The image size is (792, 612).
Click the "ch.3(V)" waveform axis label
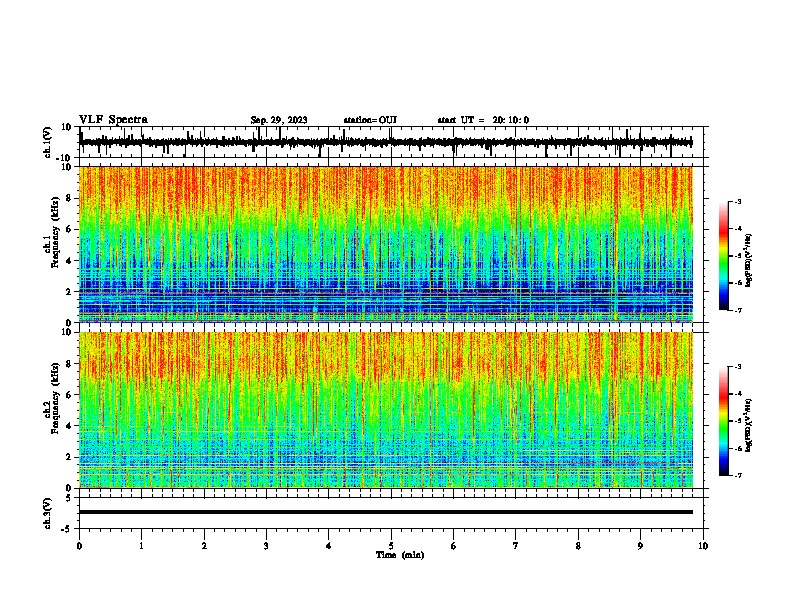[x=48, y=513]
